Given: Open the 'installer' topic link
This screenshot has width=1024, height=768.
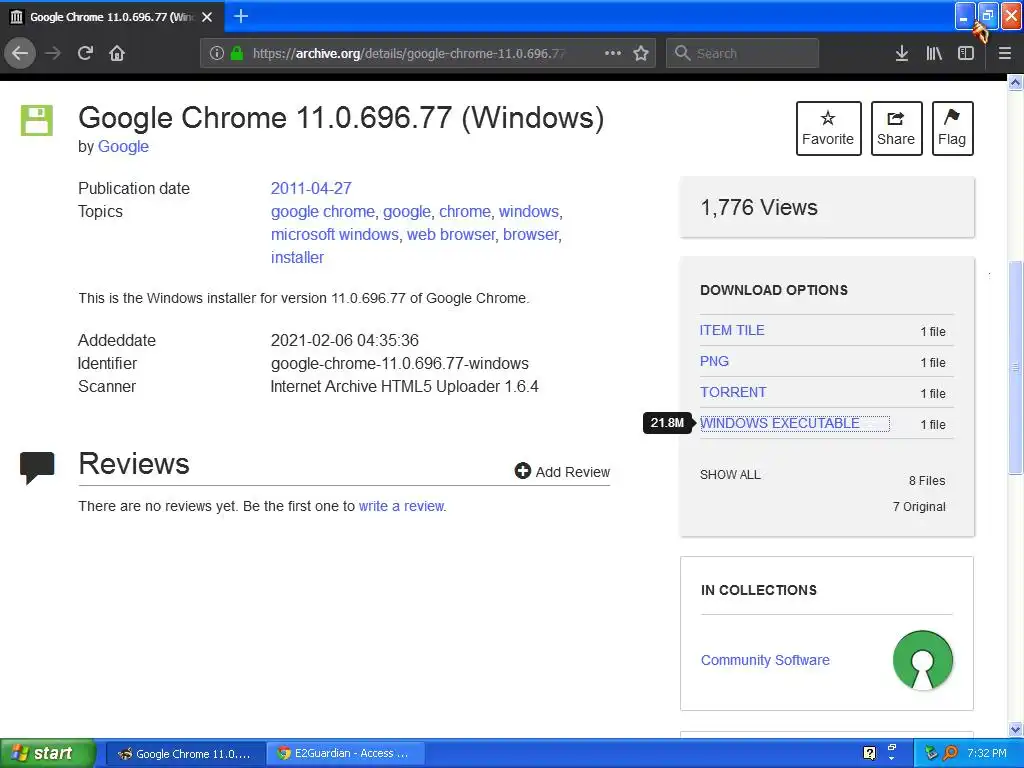Looking at the screenshot, I should point(297,257).
